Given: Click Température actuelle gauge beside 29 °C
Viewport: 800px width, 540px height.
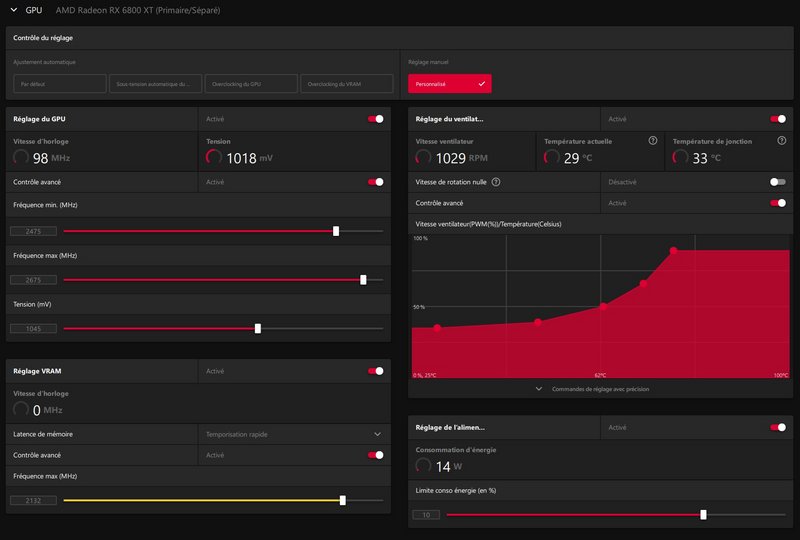Looking at the screenshot, I should 552,157.
